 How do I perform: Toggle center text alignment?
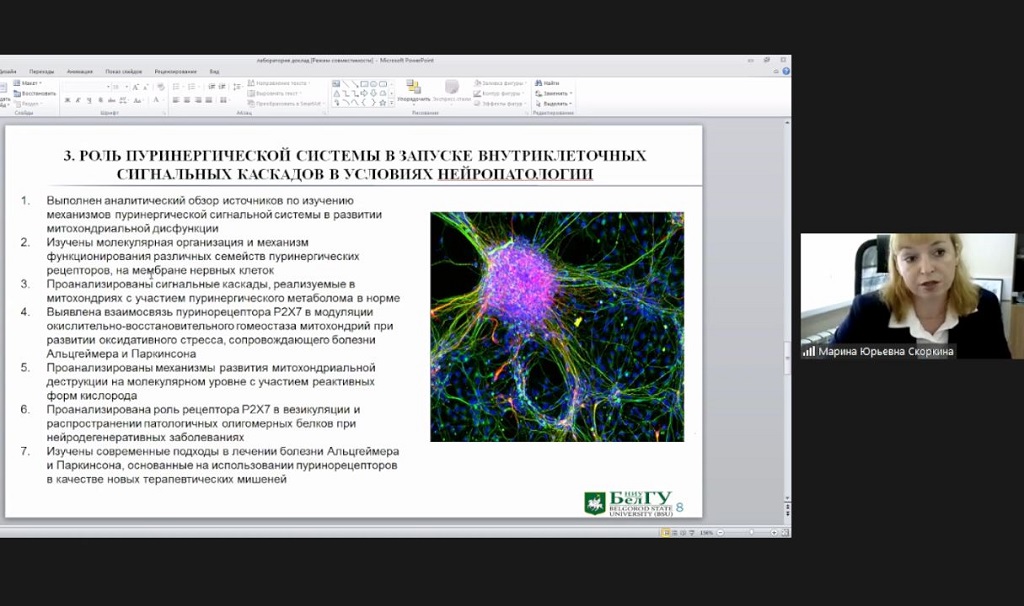point(187,100)
